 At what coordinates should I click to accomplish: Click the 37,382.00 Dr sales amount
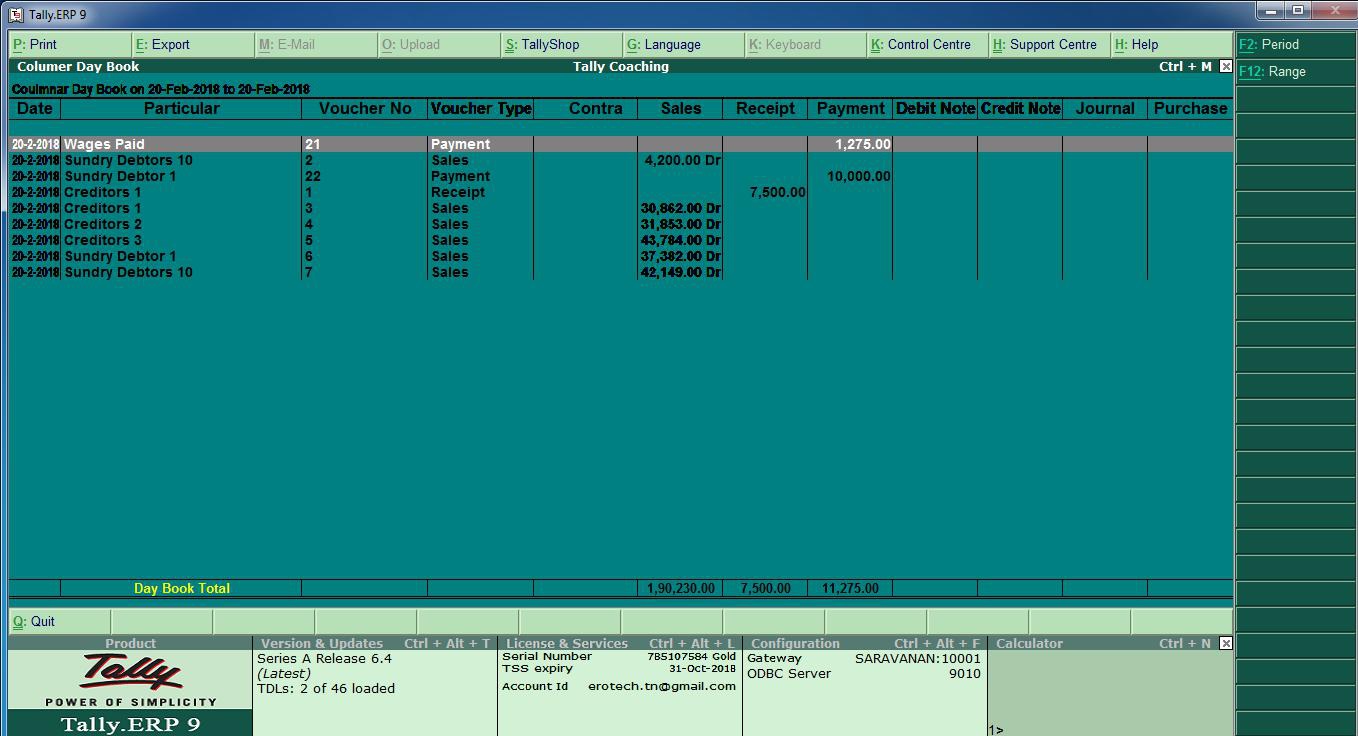(x=681, y=256)
